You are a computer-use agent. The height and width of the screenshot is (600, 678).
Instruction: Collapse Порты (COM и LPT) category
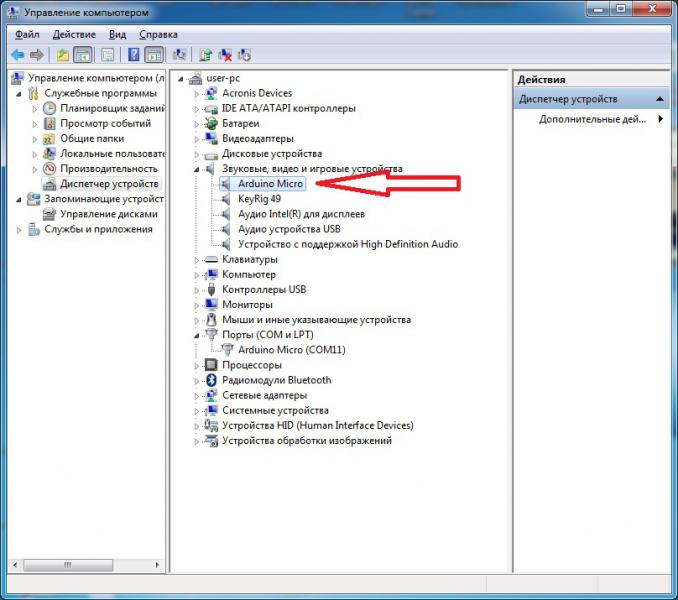197,335
